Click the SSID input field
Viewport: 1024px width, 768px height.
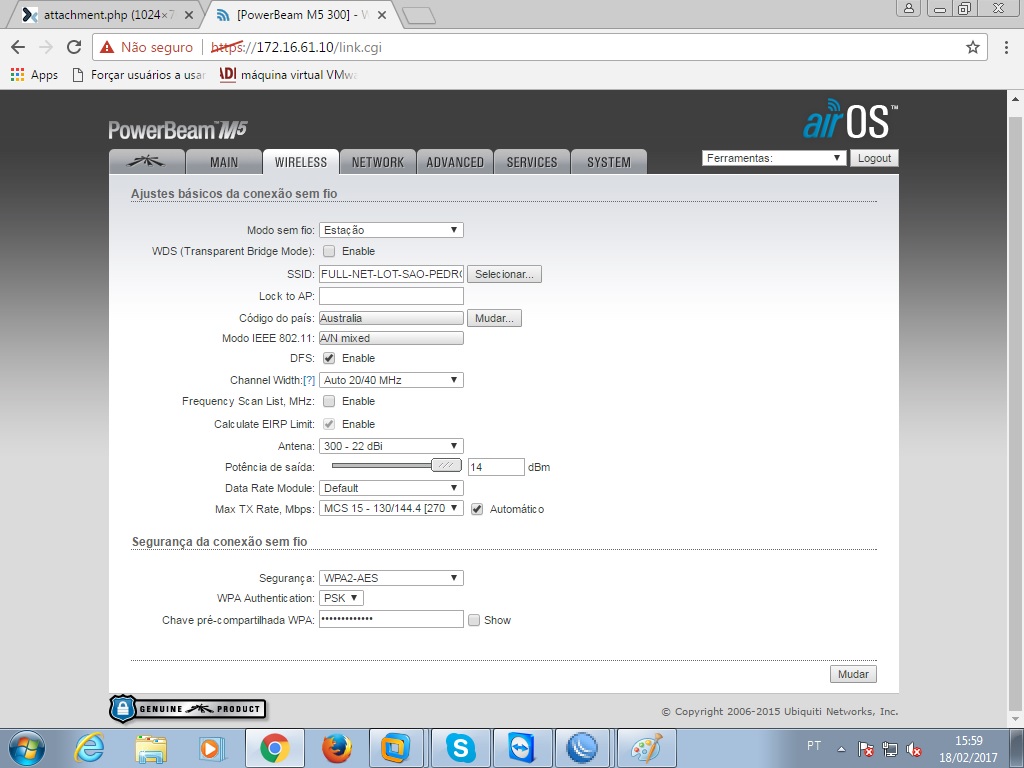point(391,274)
